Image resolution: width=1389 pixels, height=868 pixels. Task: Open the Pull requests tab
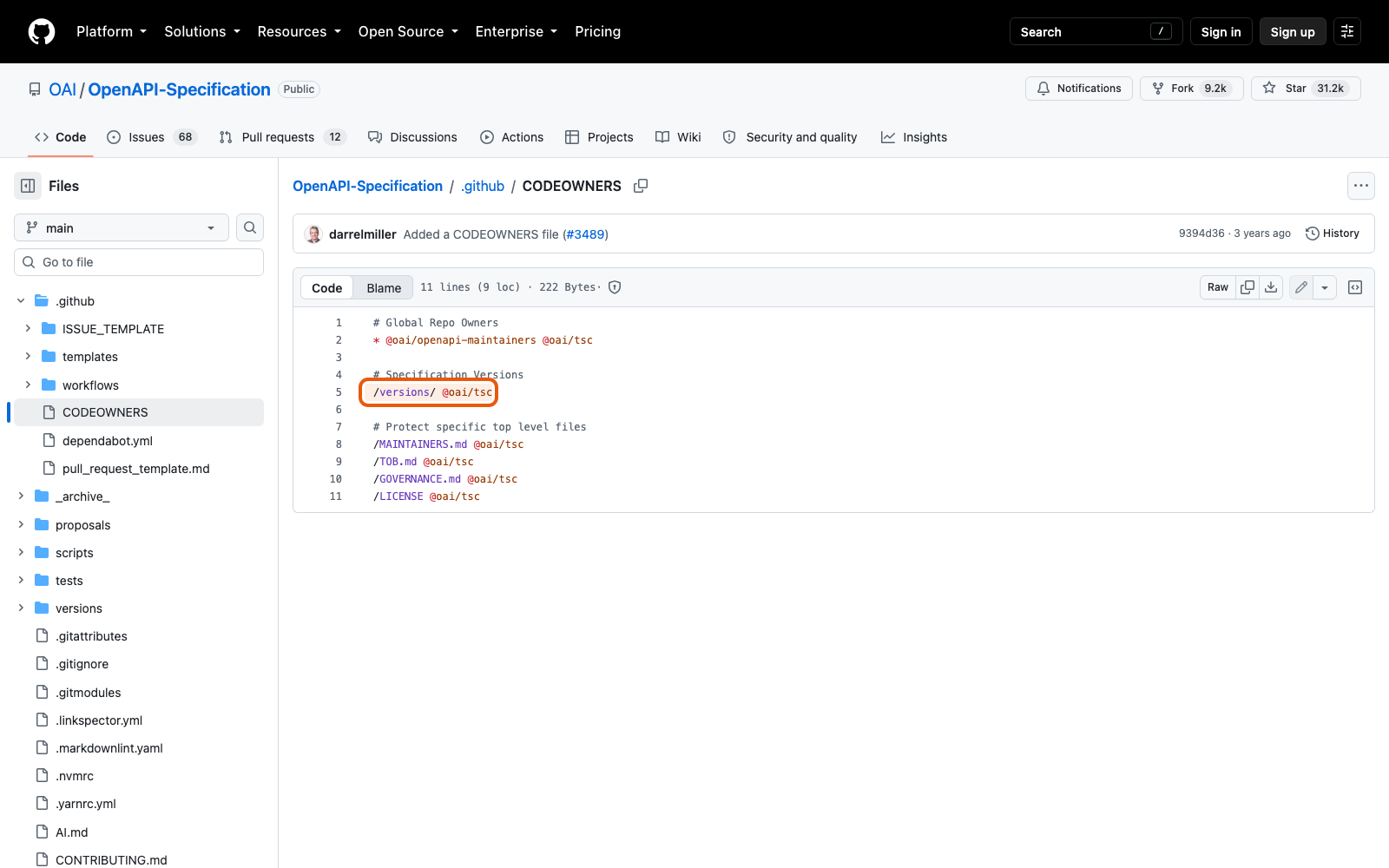click(x=282, y=137)
